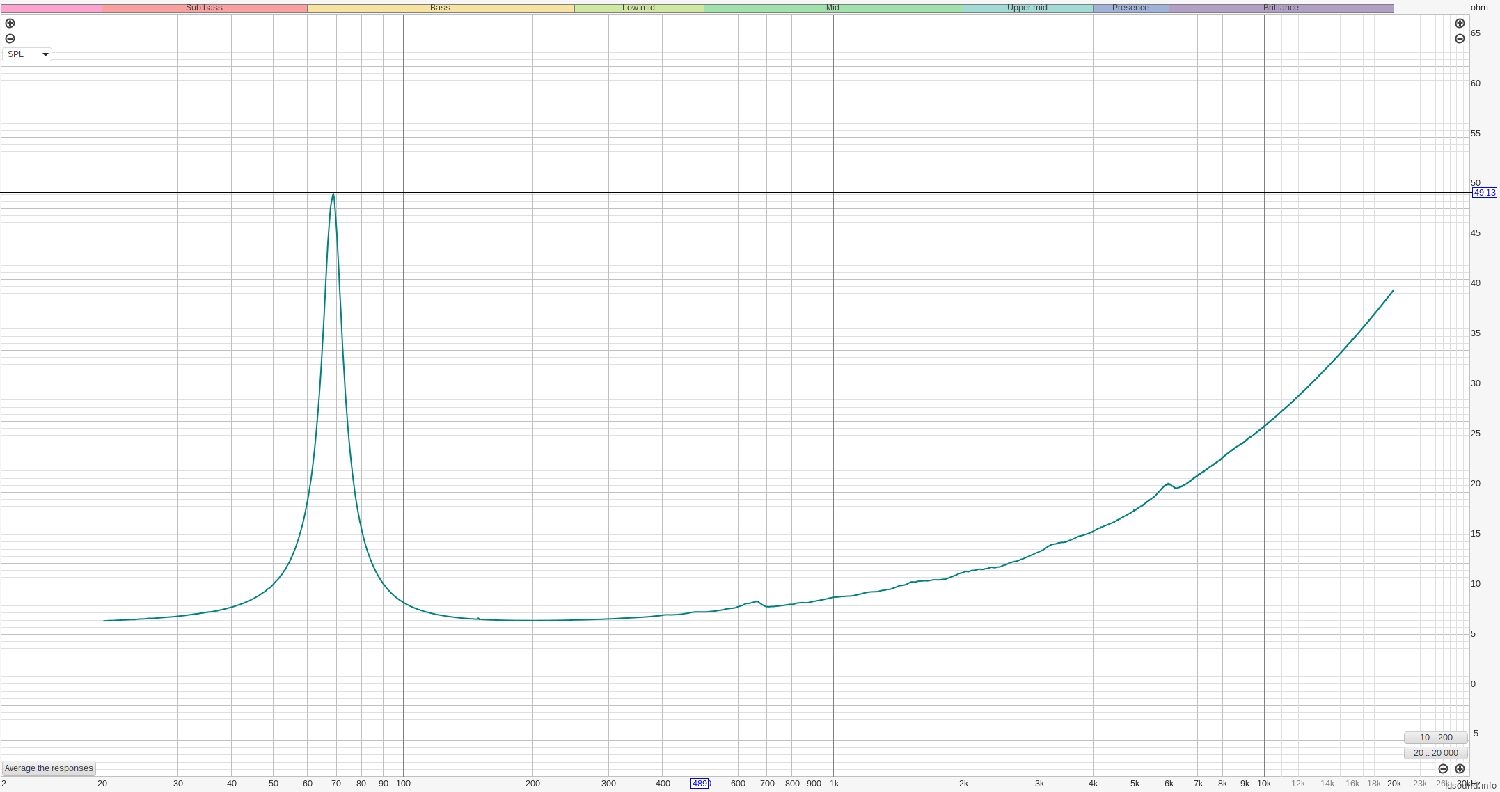Click the blue Presence frequency band

pyautogui.click(x=1131, y=8)
